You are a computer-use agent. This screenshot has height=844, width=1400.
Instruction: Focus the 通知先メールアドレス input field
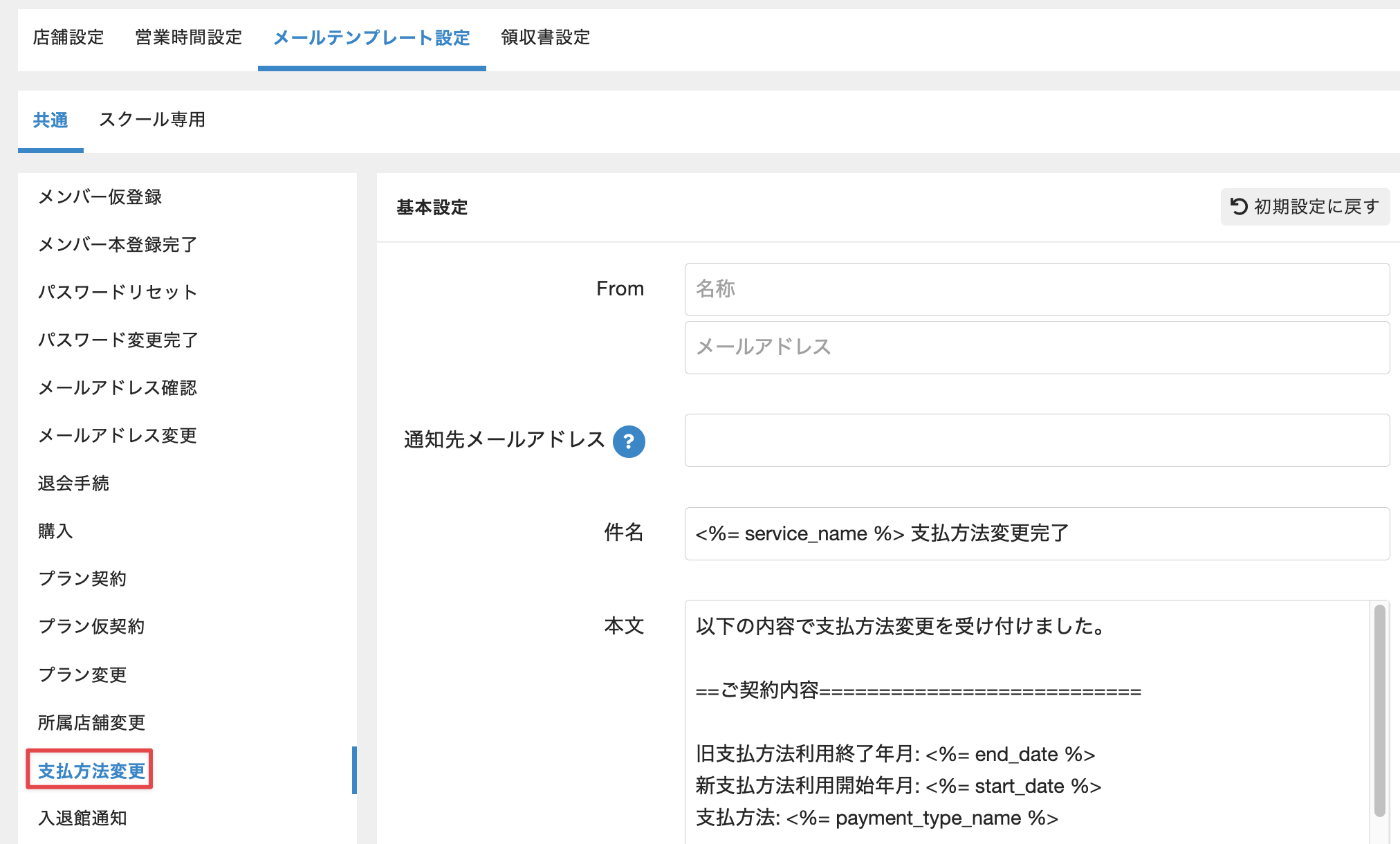[1036, 441]
